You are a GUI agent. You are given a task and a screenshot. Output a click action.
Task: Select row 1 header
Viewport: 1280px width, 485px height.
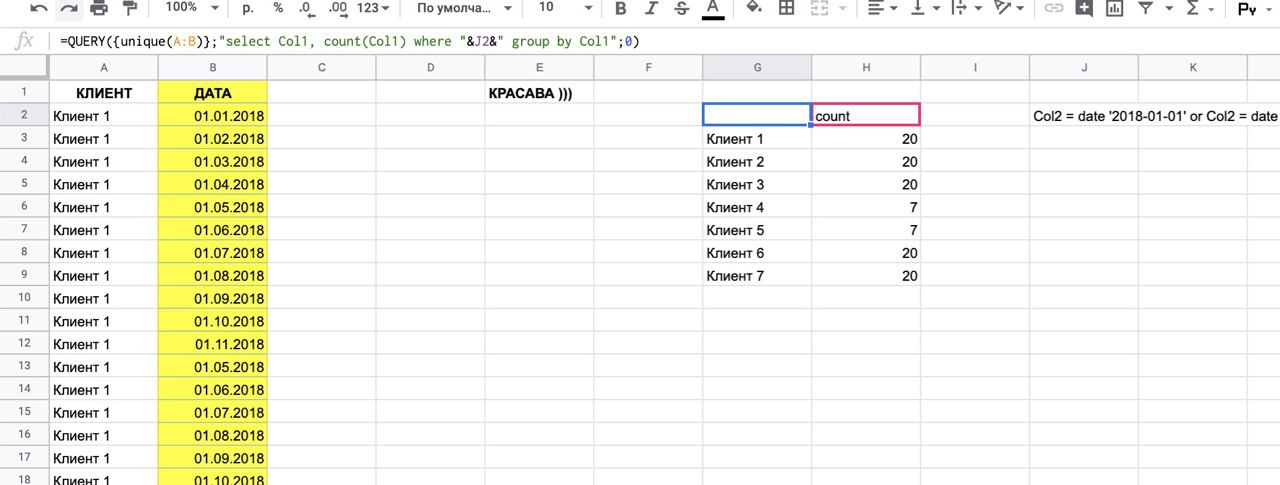25,92
